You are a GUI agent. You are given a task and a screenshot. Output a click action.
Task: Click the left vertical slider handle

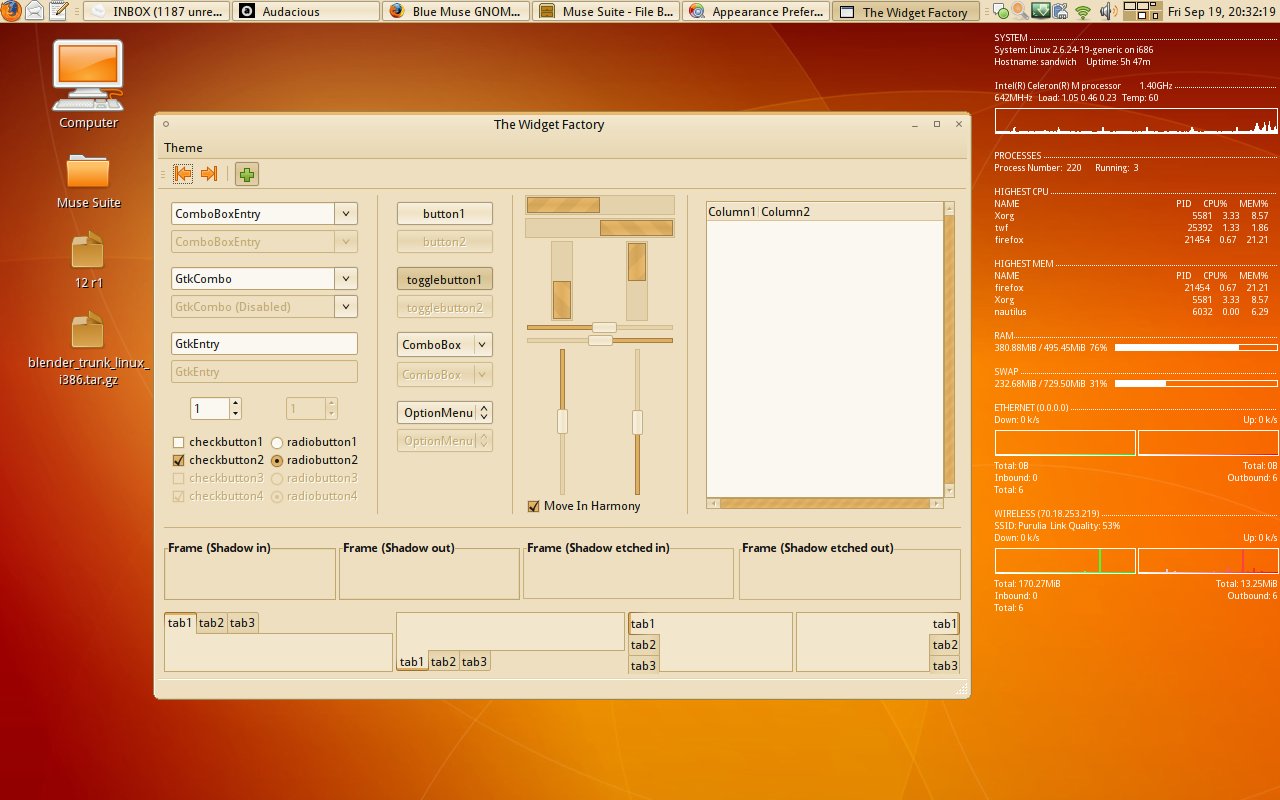562,422
